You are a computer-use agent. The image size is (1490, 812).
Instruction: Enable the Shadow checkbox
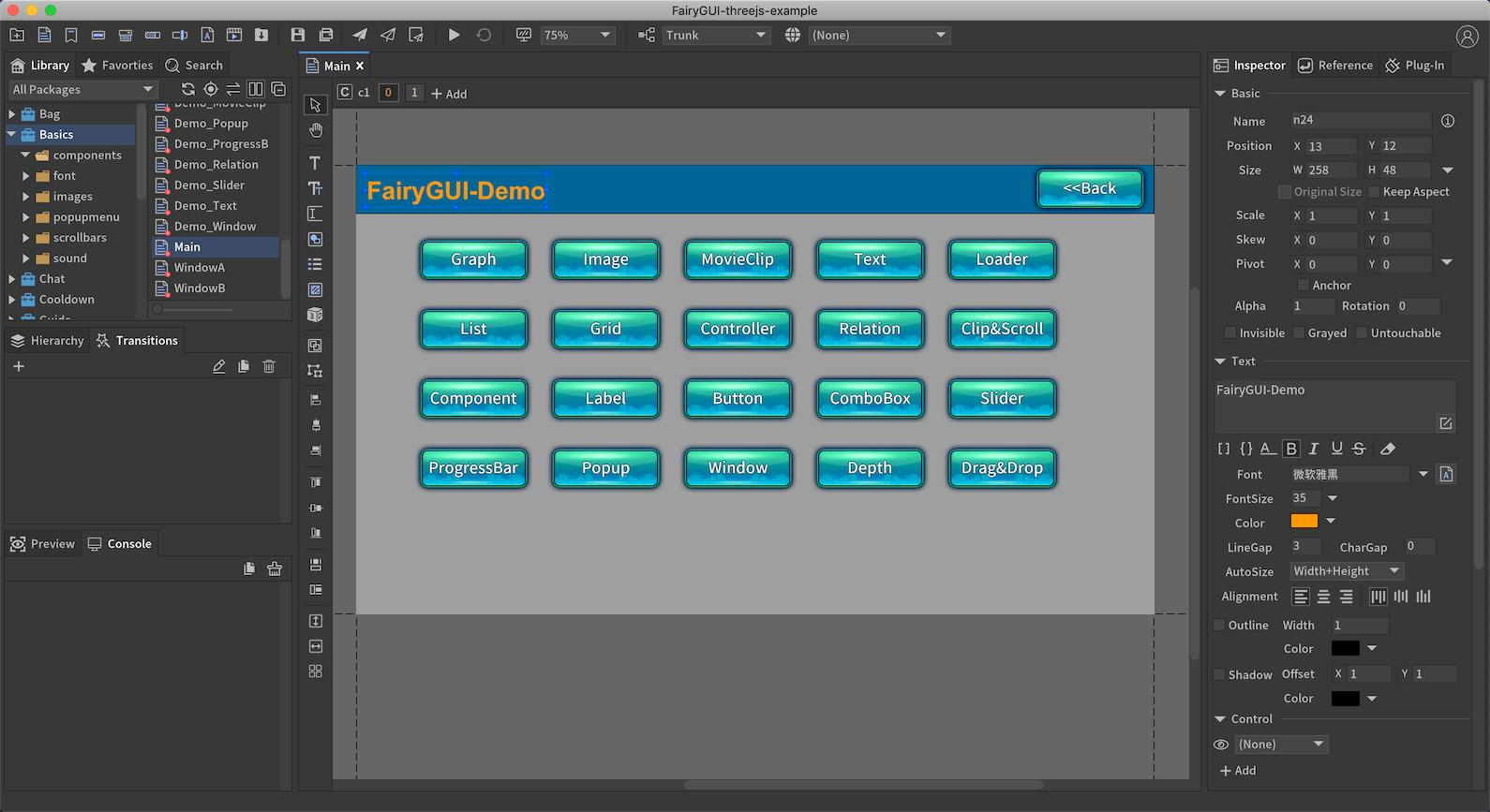tap(1219, 674)
